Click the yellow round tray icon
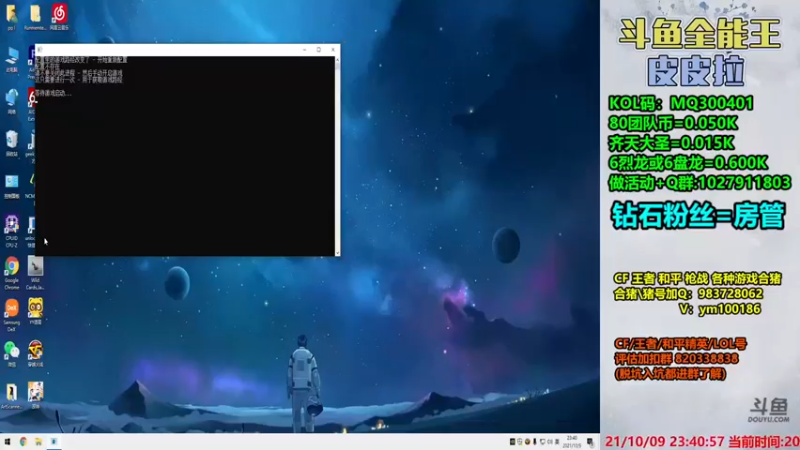The width and height of the screenshot is (800, 450). (527, 442)
